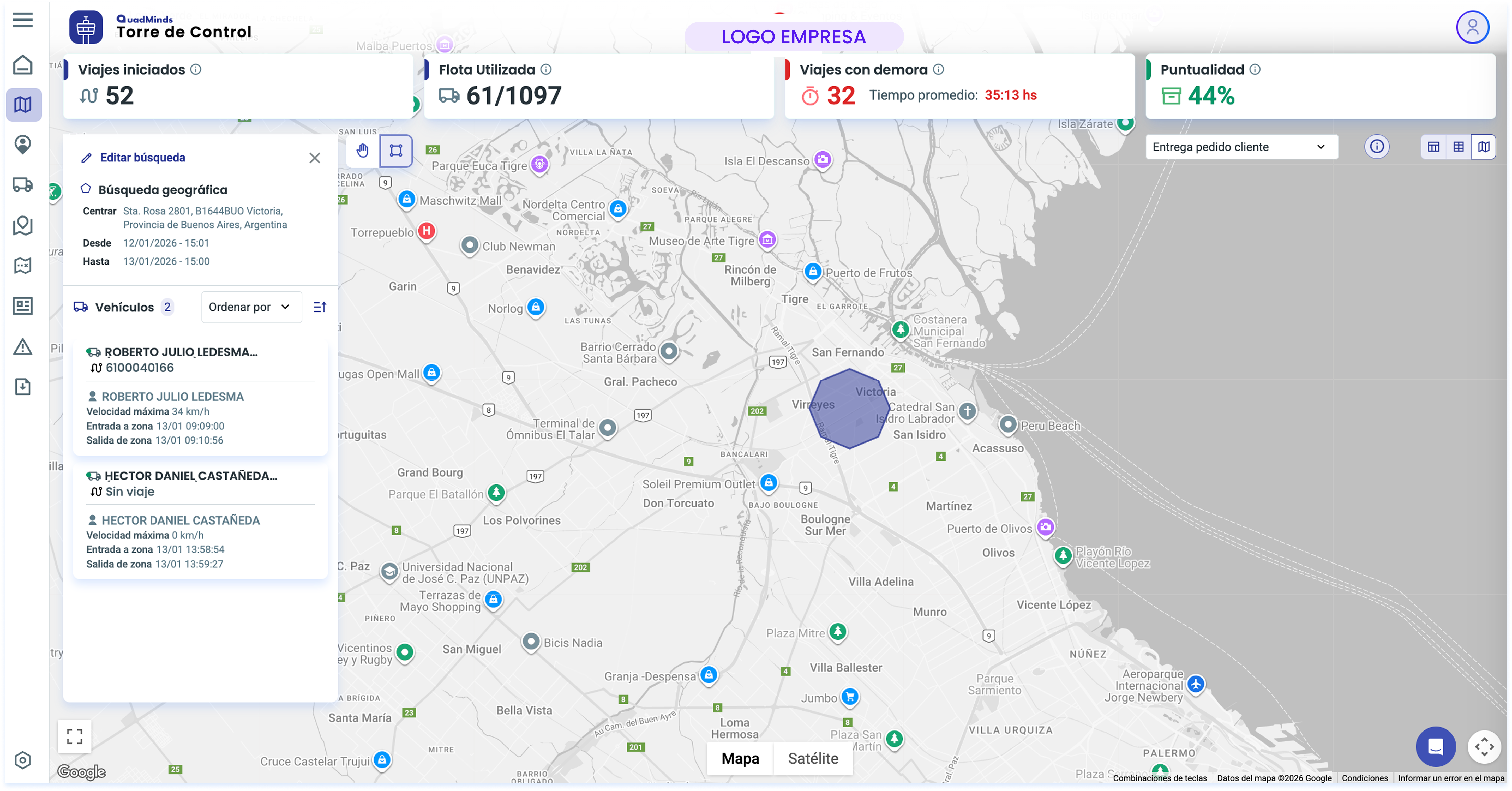Select the Mapa view tab

[740, 758]
